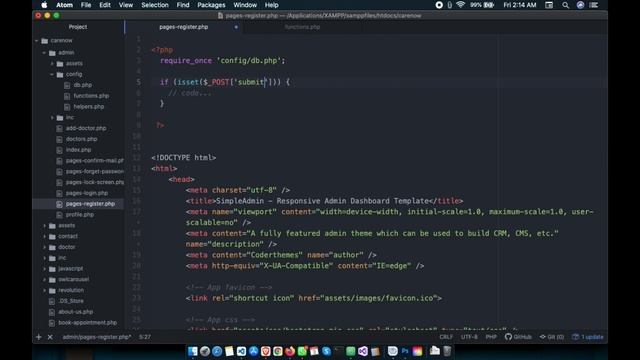
Task: Switch to the functions.php tab
Action: coord(302,27)
